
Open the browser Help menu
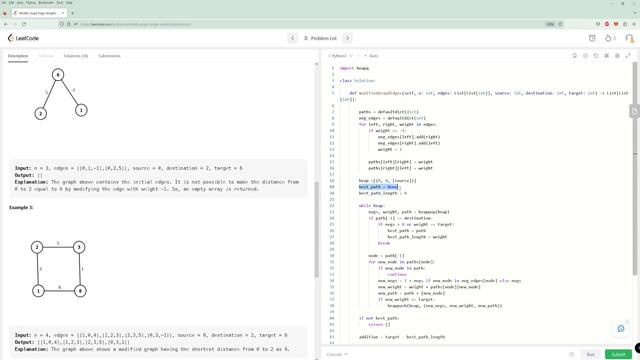click(69, 2)
